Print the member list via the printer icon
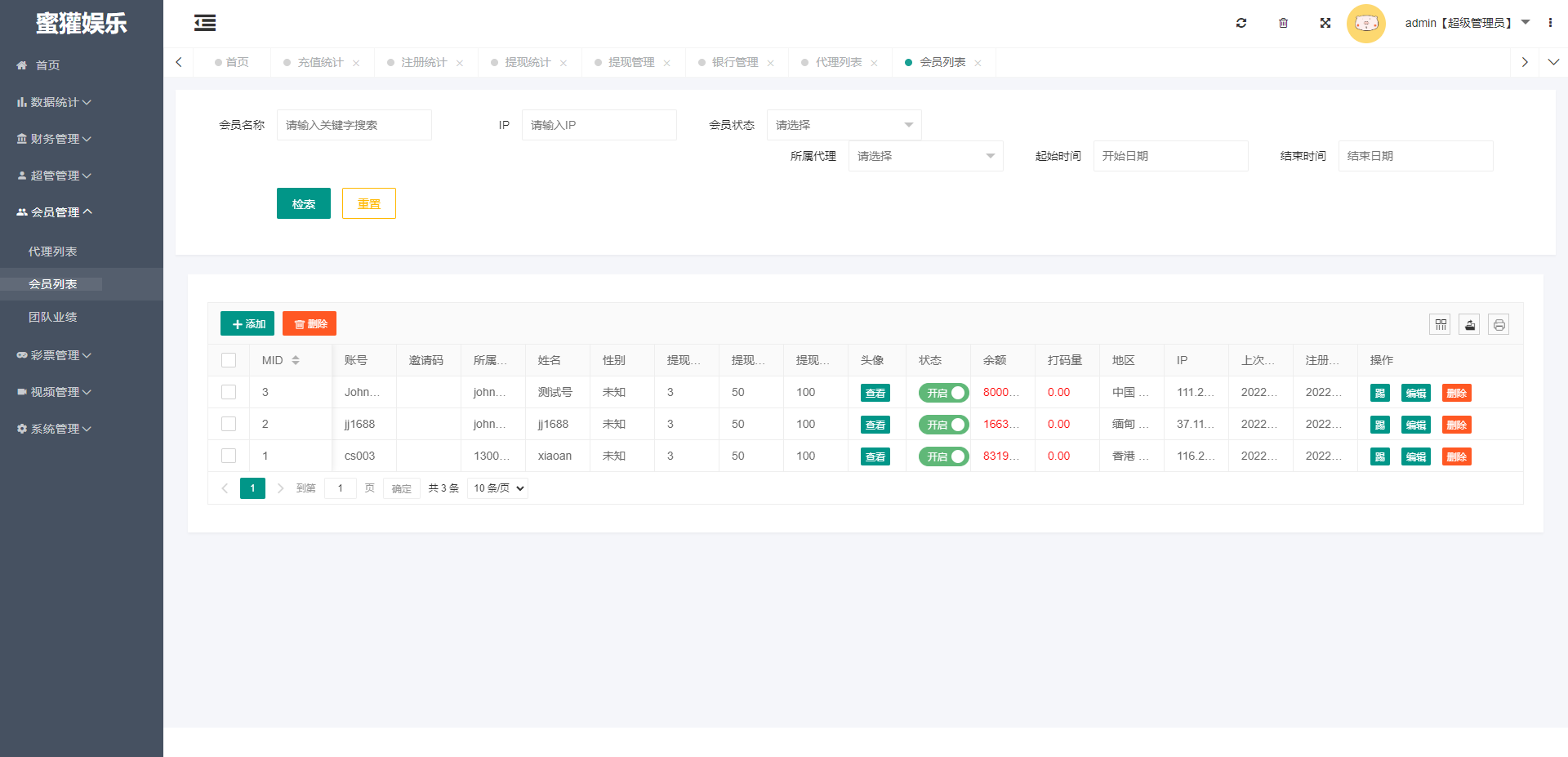1568x757 pixels. tap(1499, 323)
